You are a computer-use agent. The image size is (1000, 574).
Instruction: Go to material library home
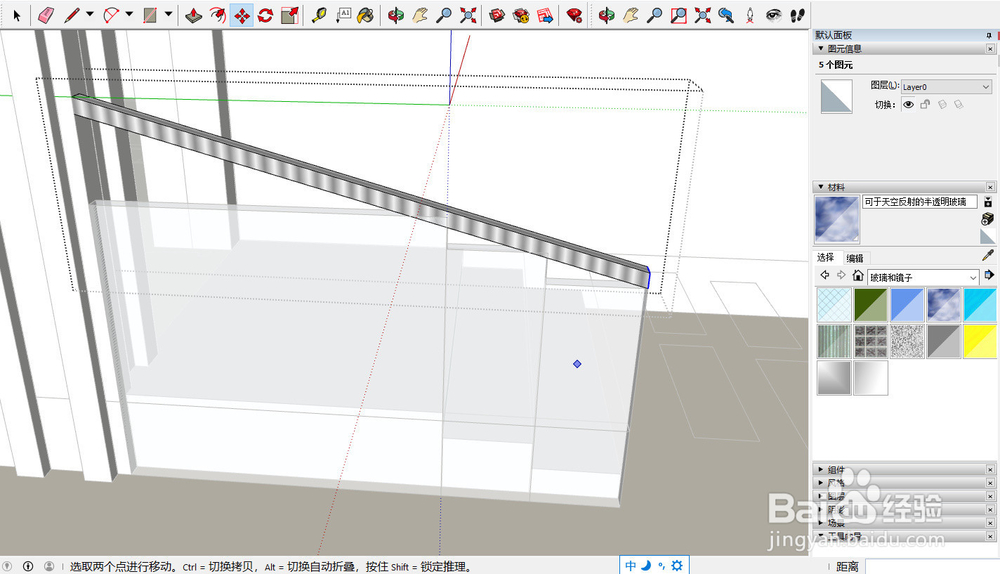click(858, 275)
